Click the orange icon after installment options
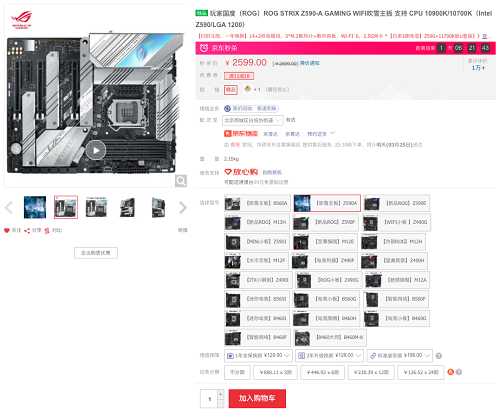This screenshot has height=412, width=500. click(x=451, y=372)
